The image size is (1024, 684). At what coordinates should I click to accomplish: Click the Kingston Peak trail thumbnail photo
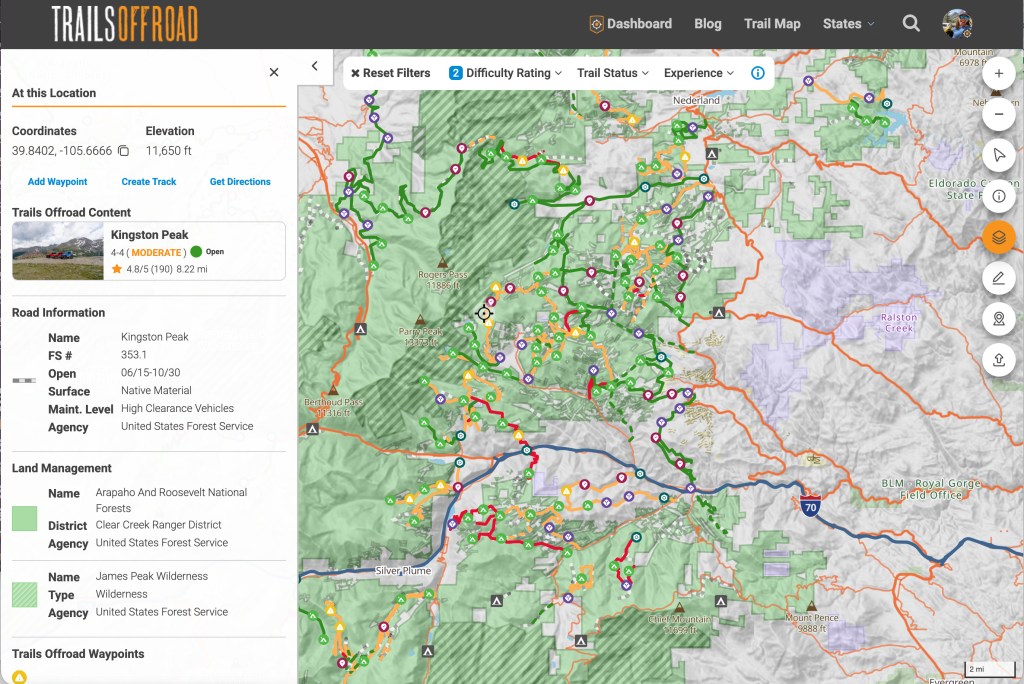pos(58,251)
